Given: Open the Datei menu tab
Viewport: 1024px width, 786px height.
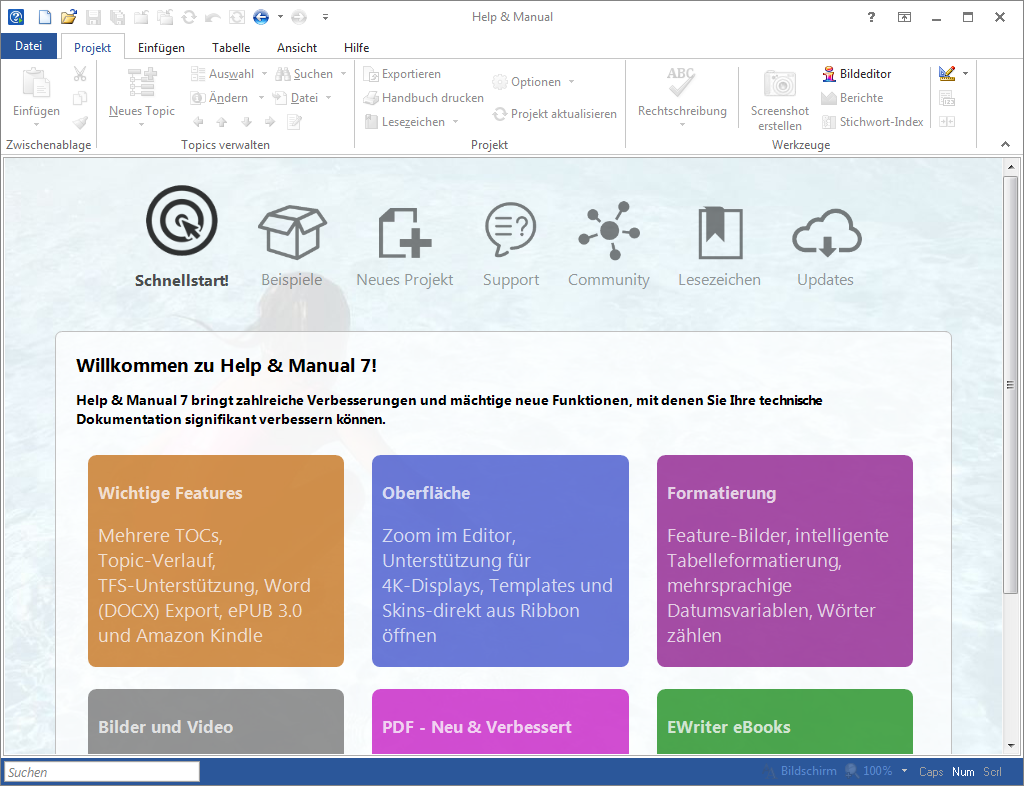Looking at the screenshot, I should point(29,47).
